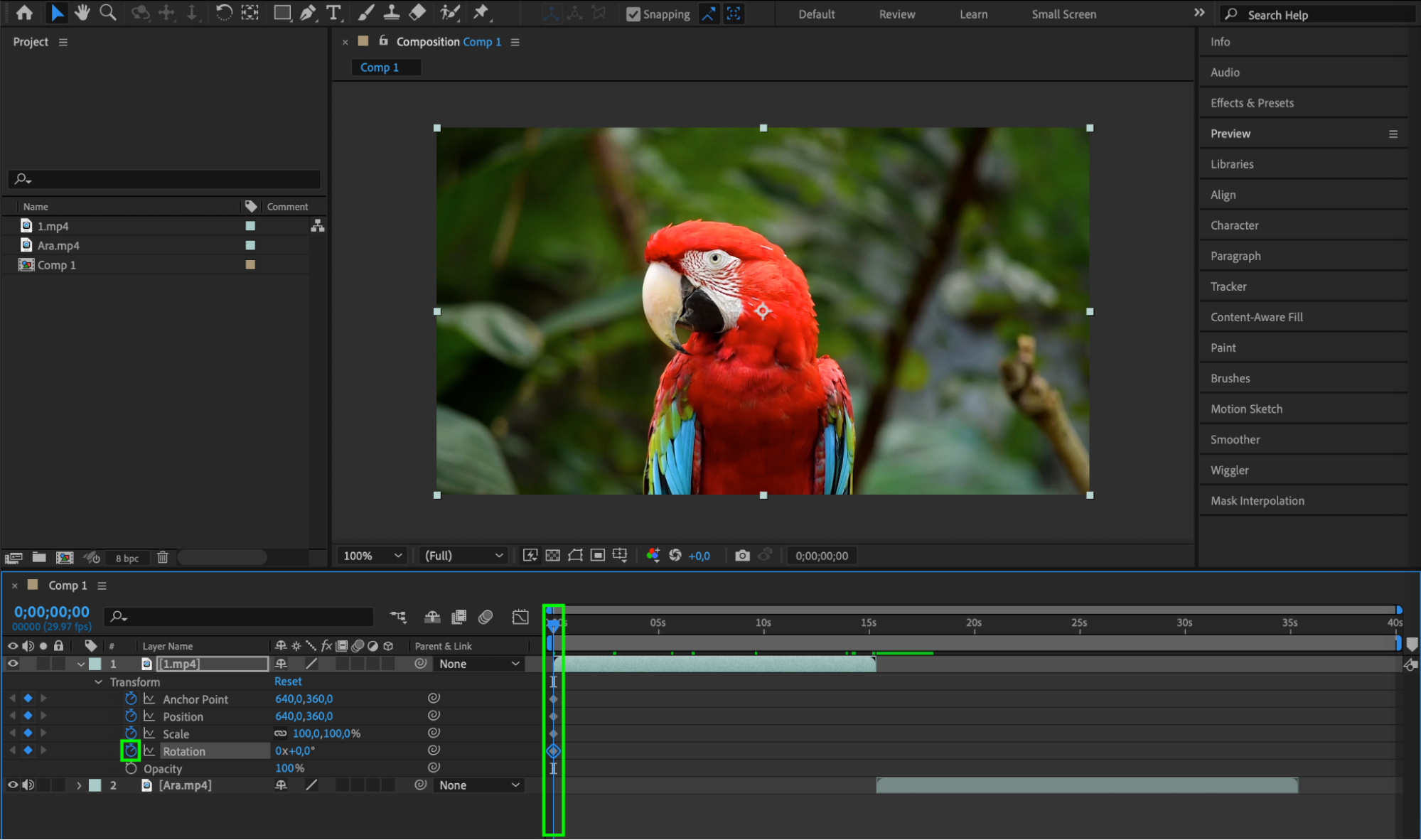Screen dimensions: 1421x840
Task: Hide the 1.mp4 layer video
Action: click(13, 664)
